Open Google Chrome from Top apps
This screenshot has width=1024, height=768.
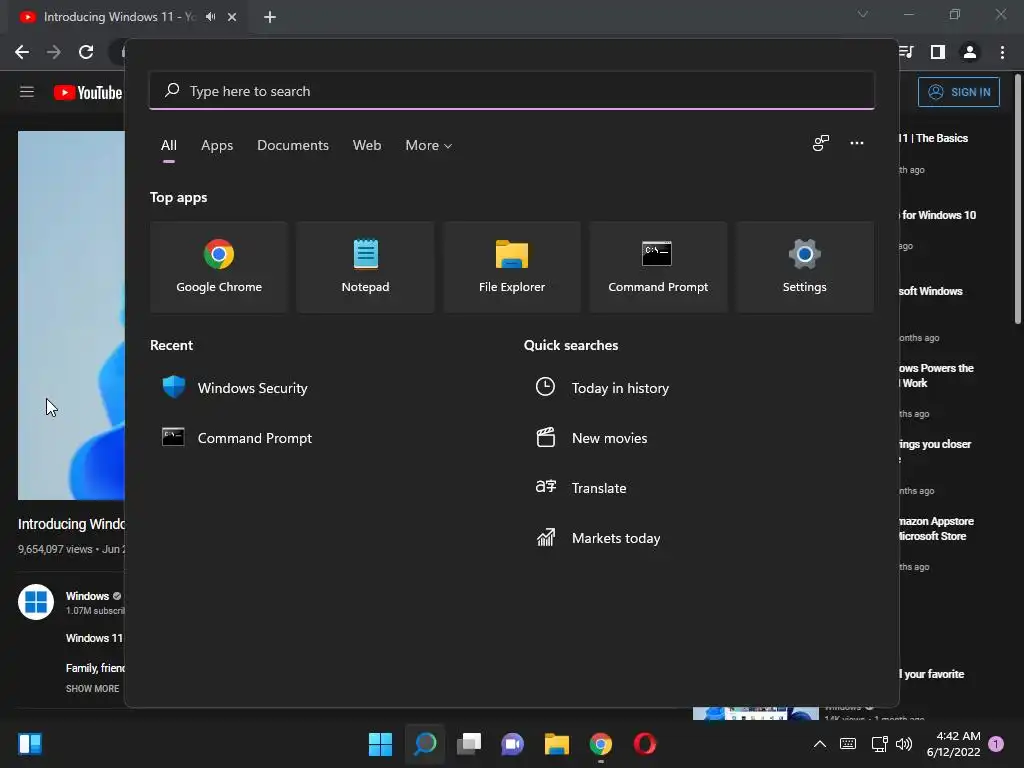(219, 266)
